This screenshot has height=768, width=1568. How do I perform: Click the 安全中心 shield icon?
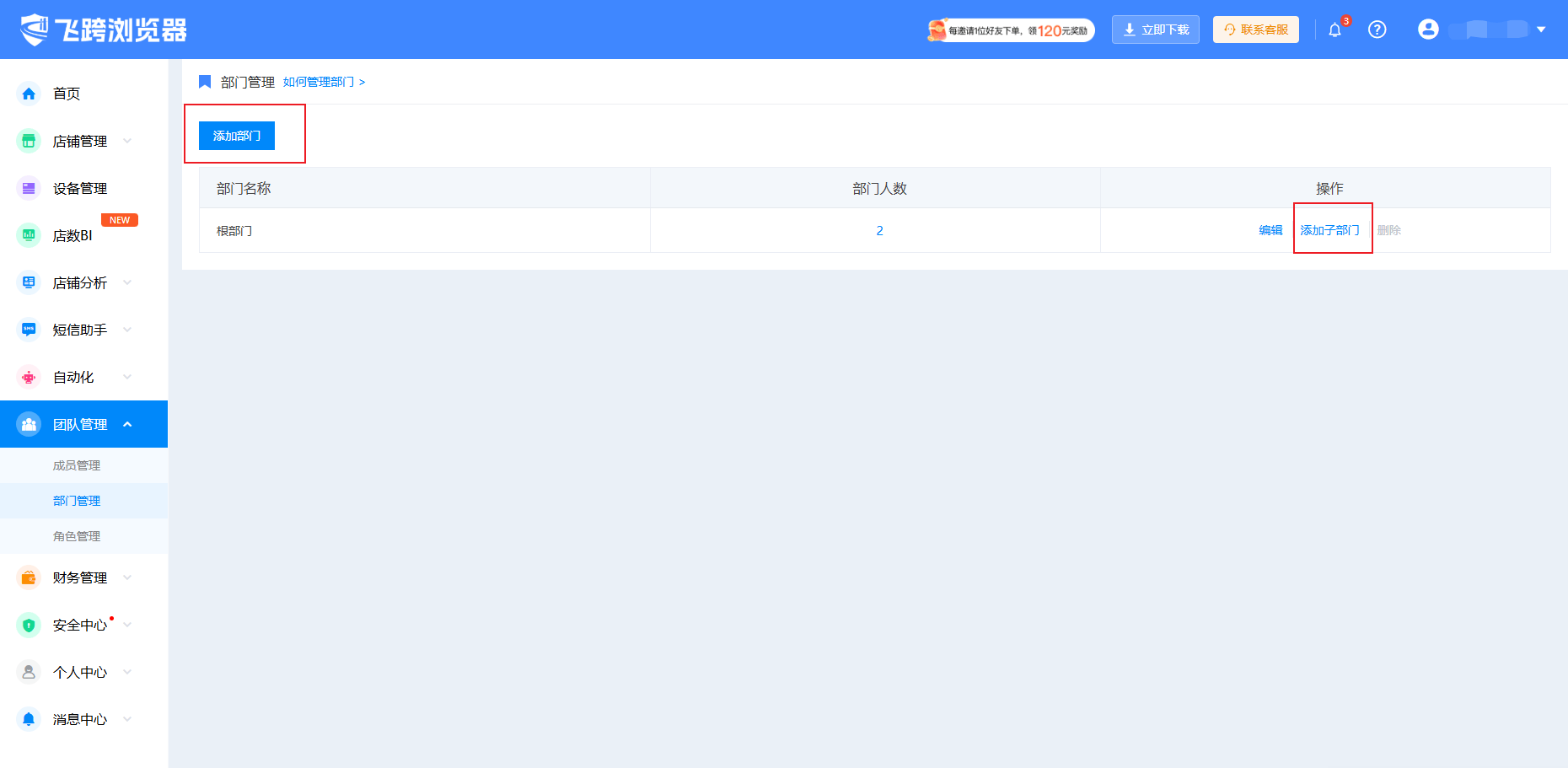click(29, 625)
